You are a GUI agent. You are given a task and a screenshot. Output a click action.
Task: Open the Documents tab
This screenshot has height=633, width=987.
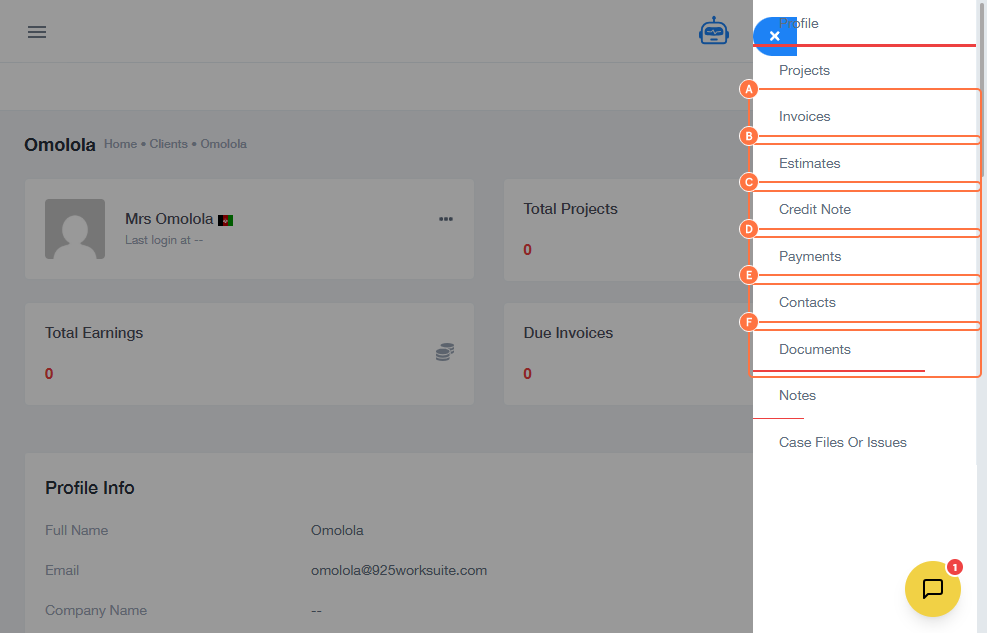point(814,349)
